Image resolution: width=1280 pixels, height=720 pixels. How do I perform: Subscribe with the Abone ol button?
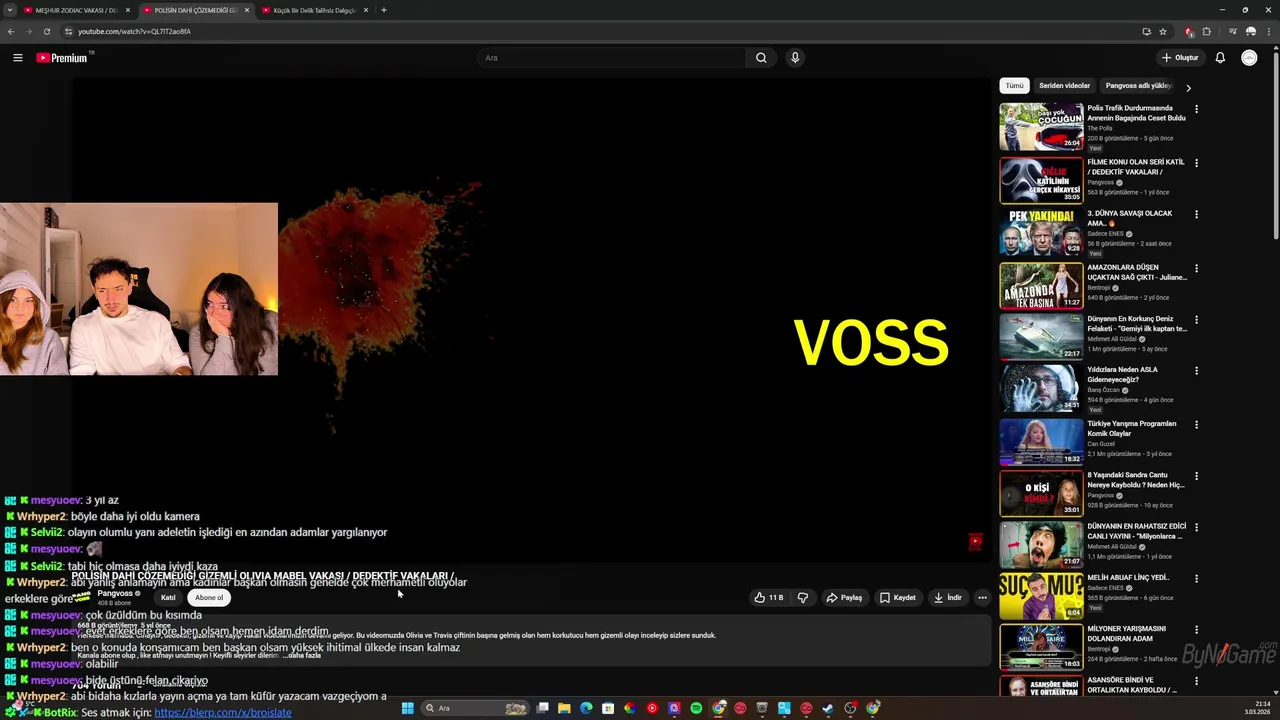click(209, 598)
